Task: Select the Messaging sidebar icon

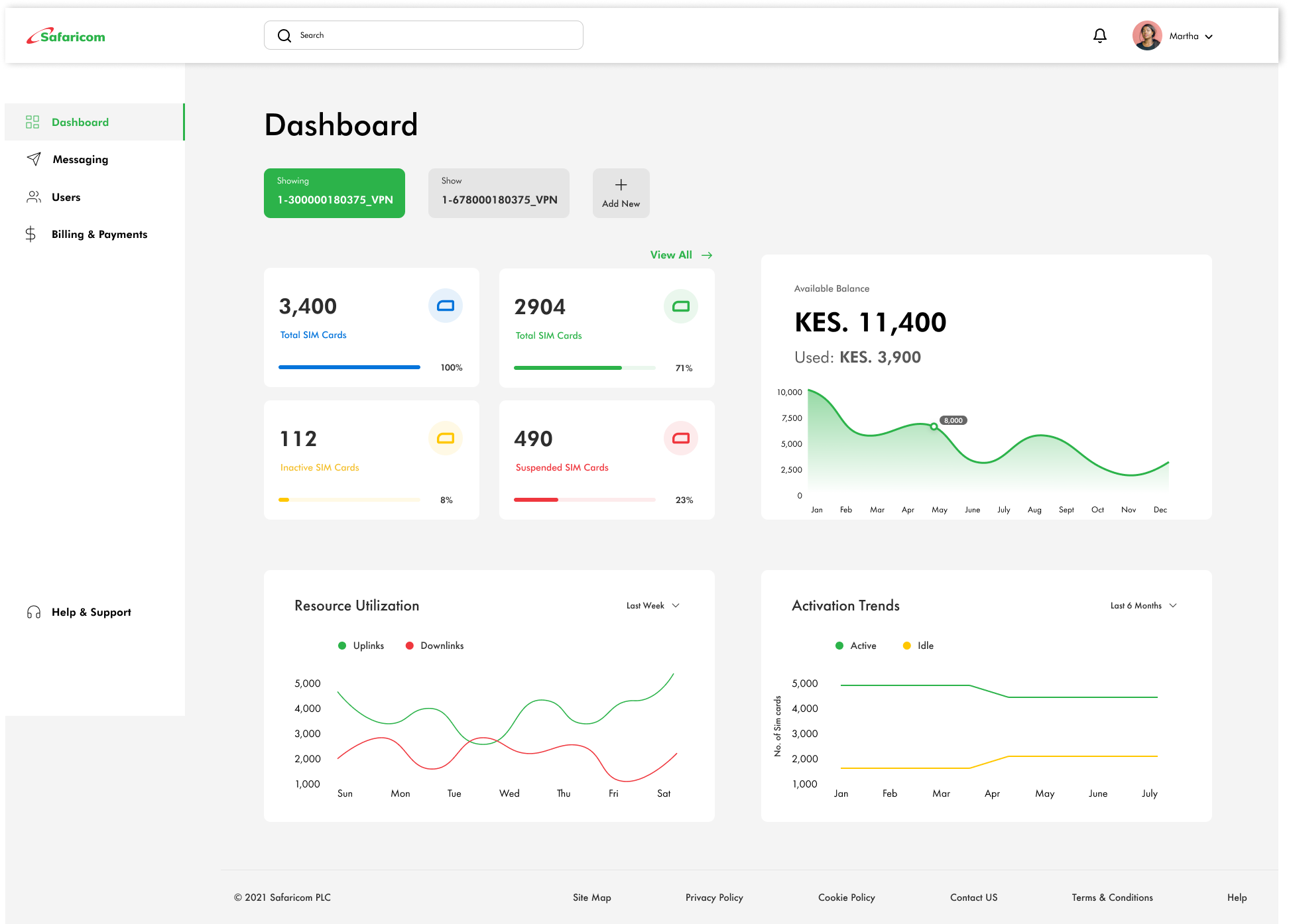Action: point(33,159)
